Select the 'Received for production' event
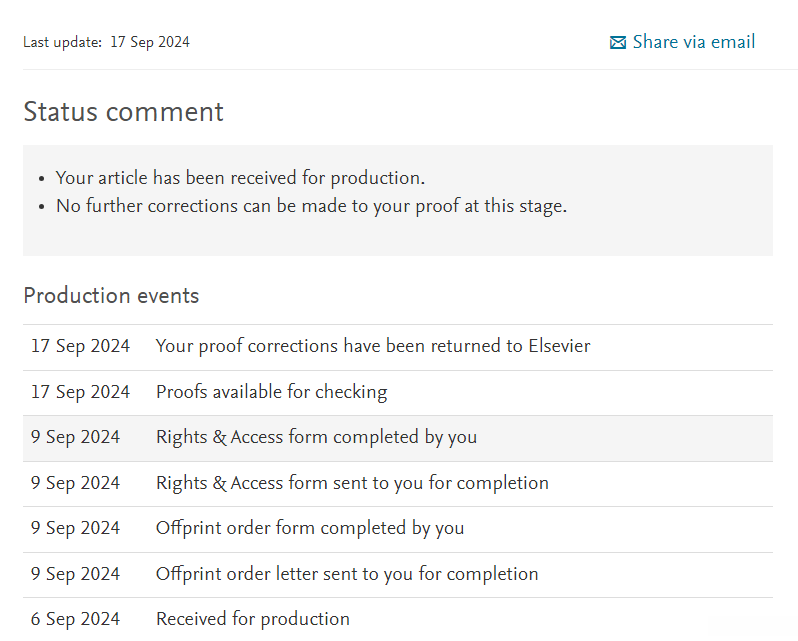Image resolution: width=798 pixels, height=641 pixels. tap(253, 619)
